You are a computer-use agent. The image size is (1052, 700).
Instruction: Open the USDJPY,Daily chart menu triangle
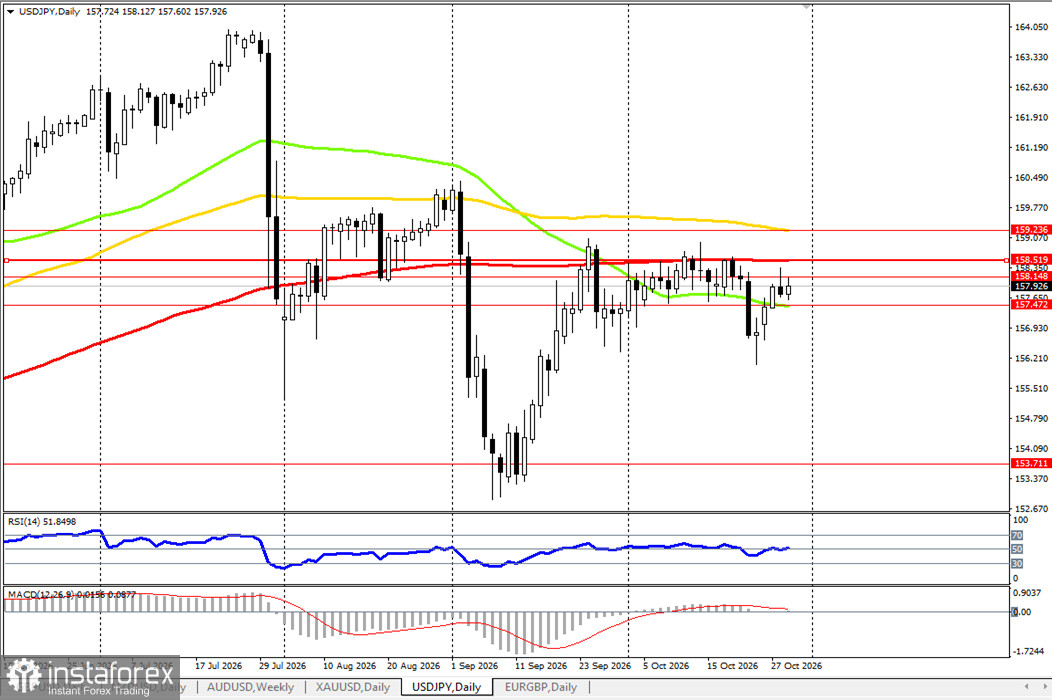coord(10,11)
